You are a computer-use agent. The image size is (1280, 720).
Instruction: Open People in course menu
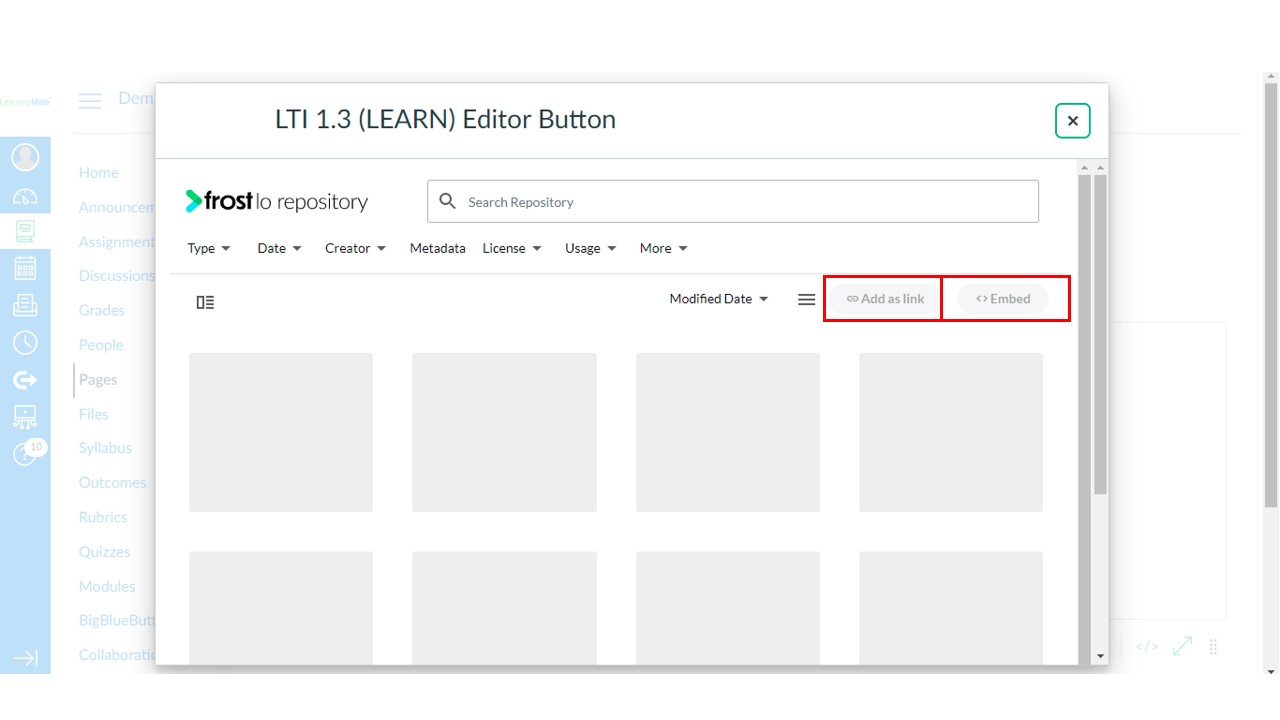pos(101,345)
